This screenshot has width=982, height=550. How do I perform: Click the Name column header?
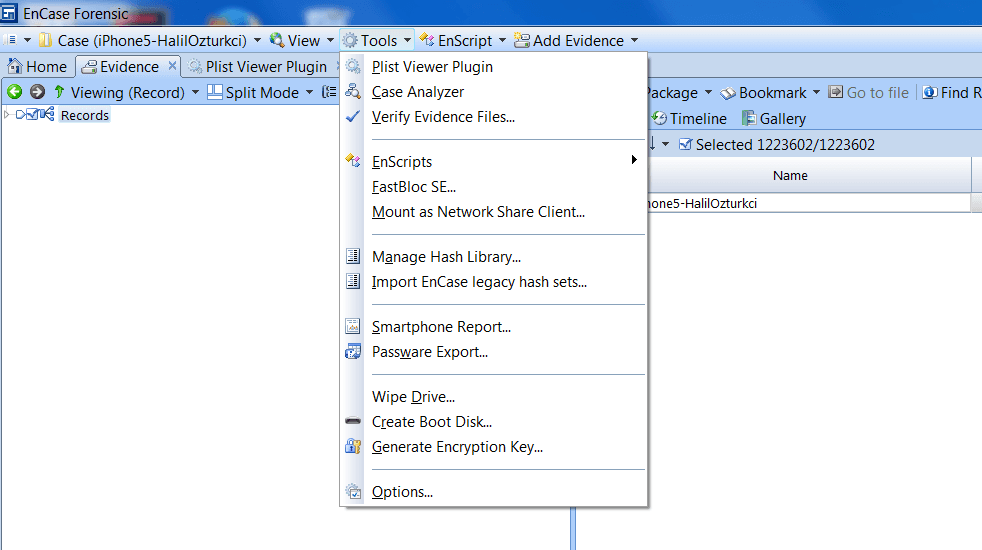790,175
